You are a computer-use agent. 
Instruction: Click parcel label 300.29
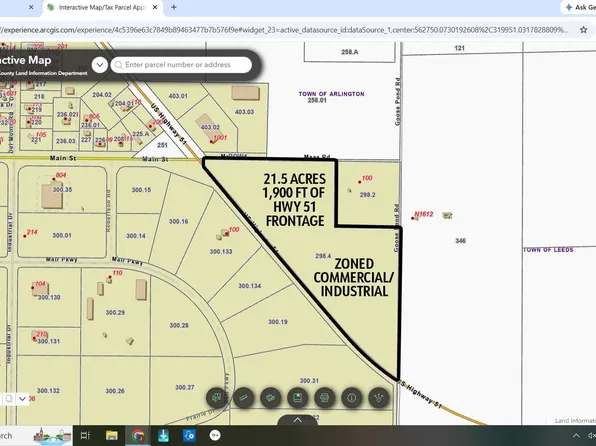115,313
